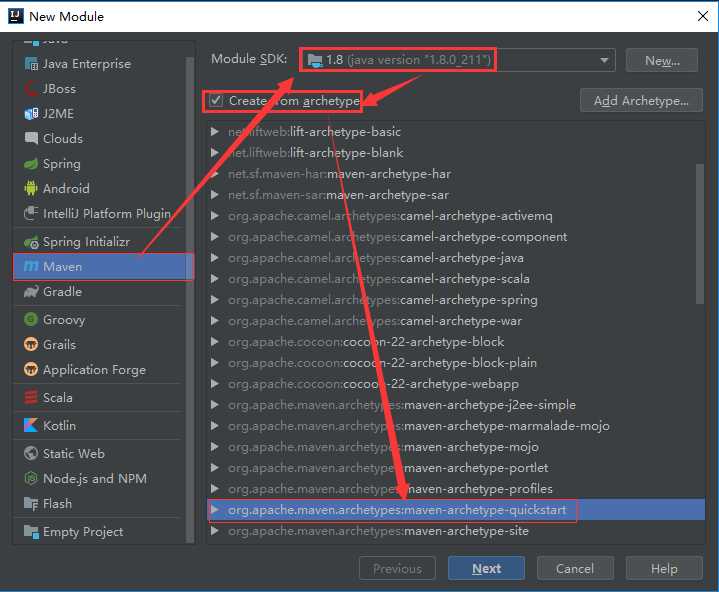Select the camel-archetype-war row
The height and width of the screenshot is (592, 719).
tap(455, 321)
